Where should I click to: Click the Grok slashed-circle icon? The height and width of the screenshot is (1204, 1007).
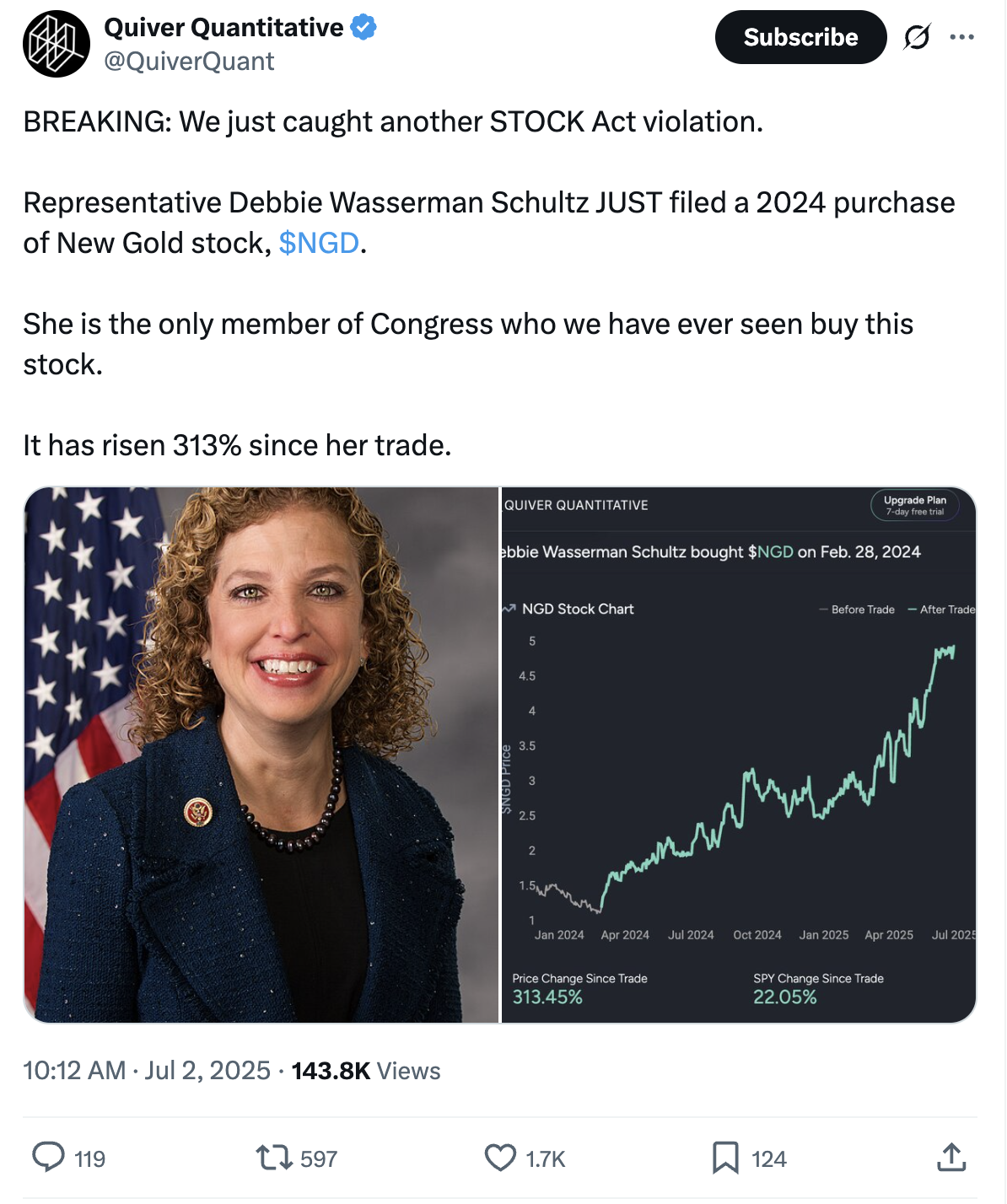click(917, 37)
